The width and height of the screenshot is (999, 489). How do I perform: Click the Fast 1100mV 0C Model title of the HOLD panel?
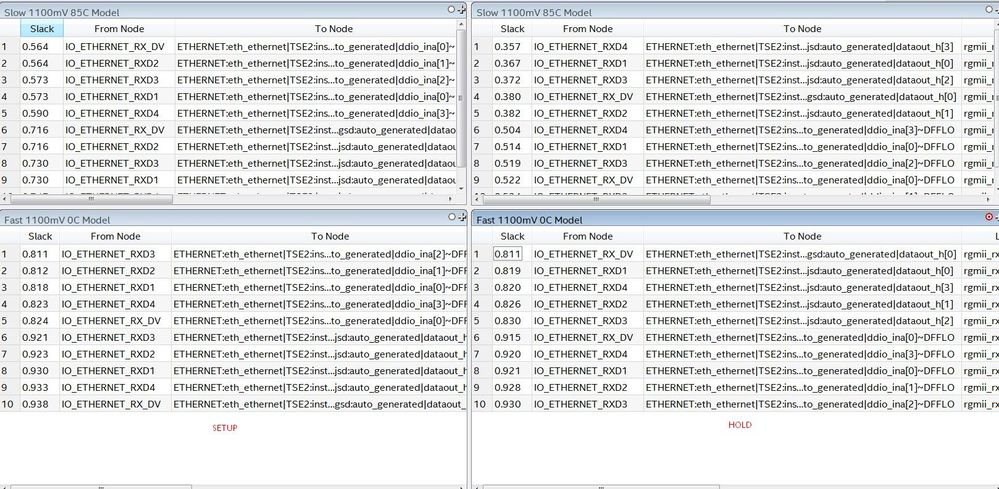click(x=529, y=220)
